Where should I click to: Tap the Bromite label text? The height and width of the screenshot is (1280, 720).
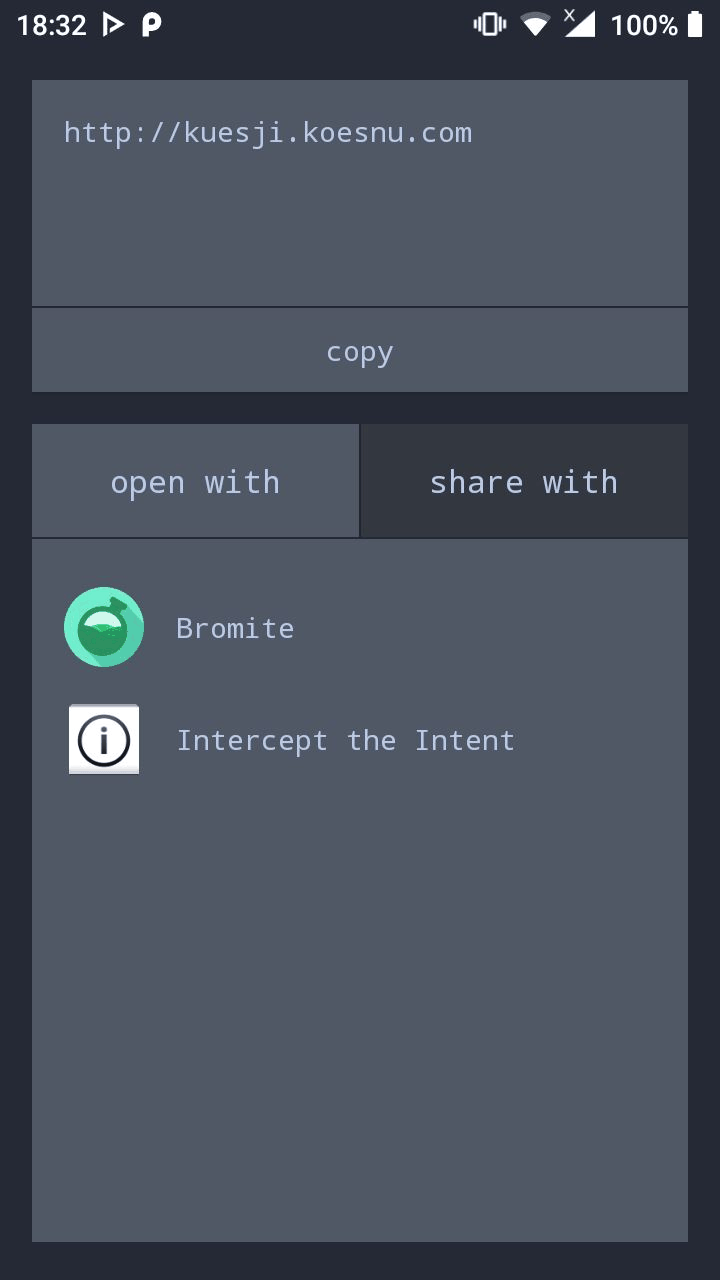click(x=235, y=627)
